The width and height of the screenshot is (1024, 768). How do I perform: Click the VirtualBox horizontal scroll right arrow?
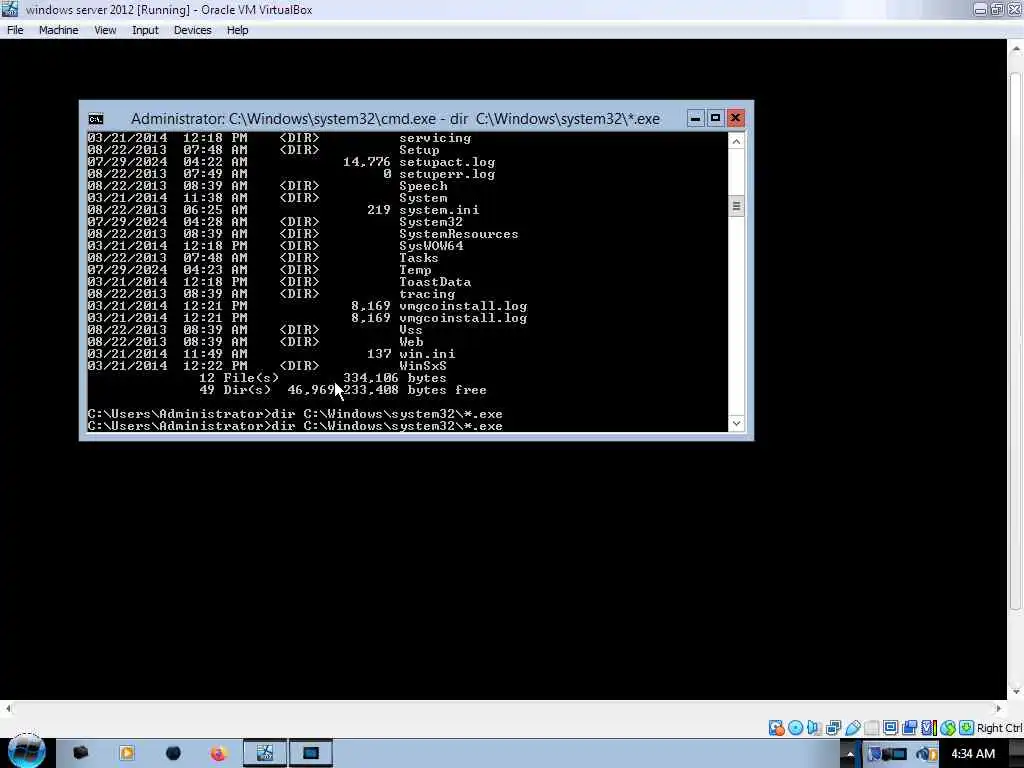pyautogui.click(x=999, y=709)
